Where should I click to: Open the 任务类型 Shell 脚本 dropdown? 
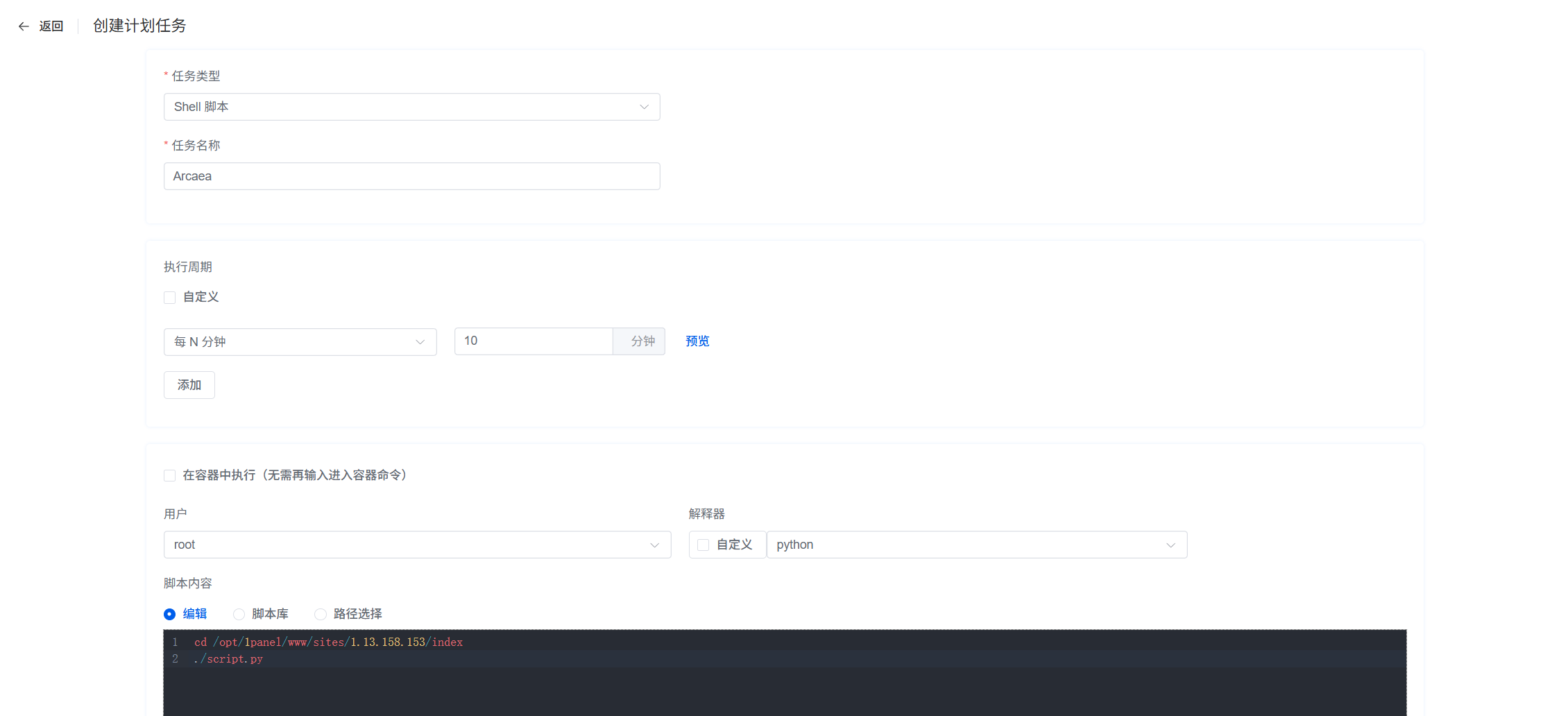[402, 107]
